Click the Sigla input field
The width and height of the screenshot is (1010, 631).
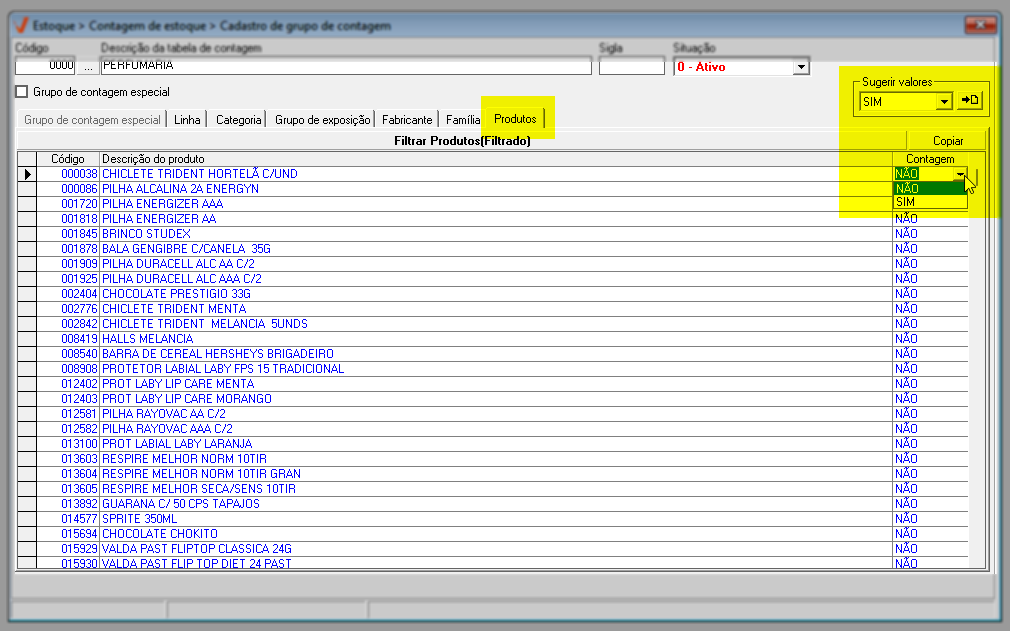click(631, 66)
